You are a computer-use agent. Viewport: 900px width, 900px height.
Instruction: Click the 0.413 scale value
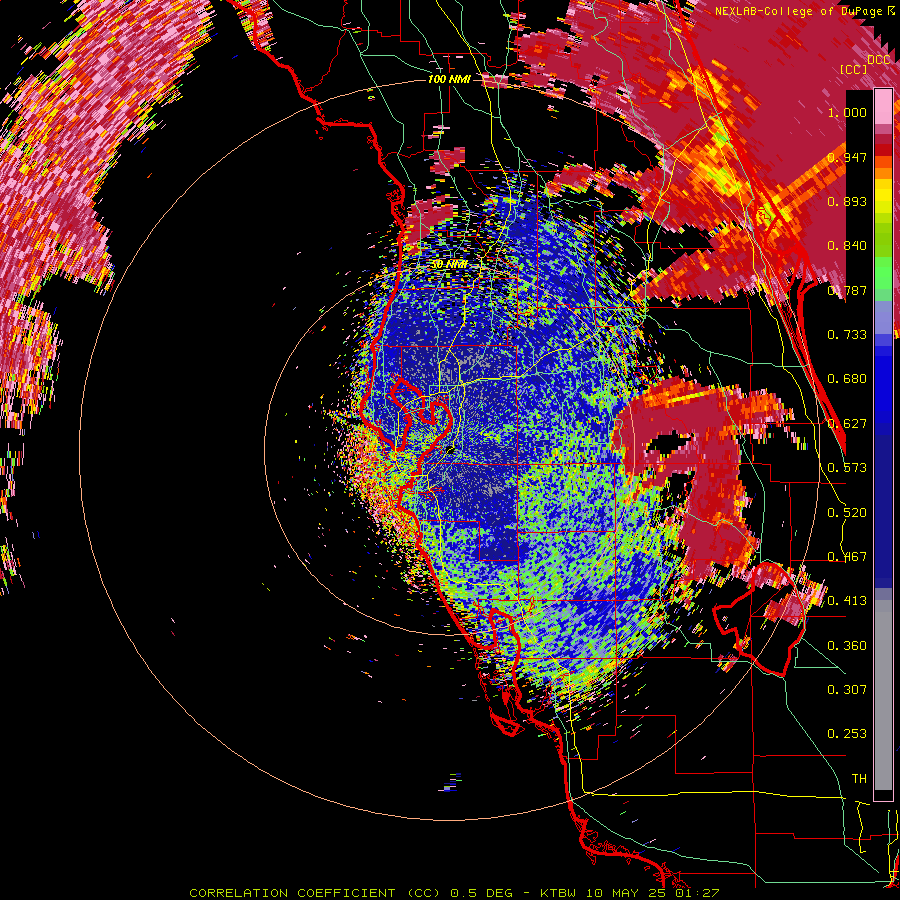point(847,601)
